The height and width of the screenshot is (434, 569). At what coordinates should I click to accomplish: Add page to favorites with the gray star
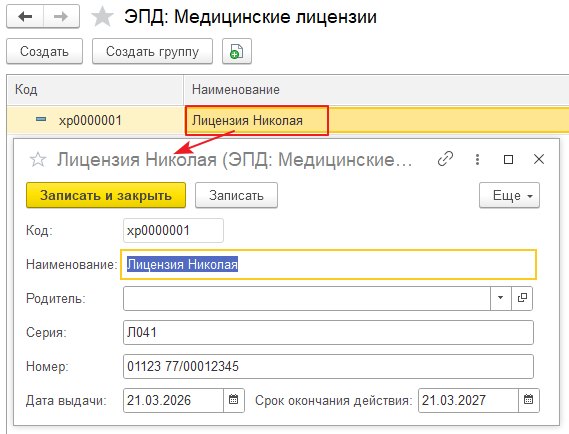tap(102, 17)
